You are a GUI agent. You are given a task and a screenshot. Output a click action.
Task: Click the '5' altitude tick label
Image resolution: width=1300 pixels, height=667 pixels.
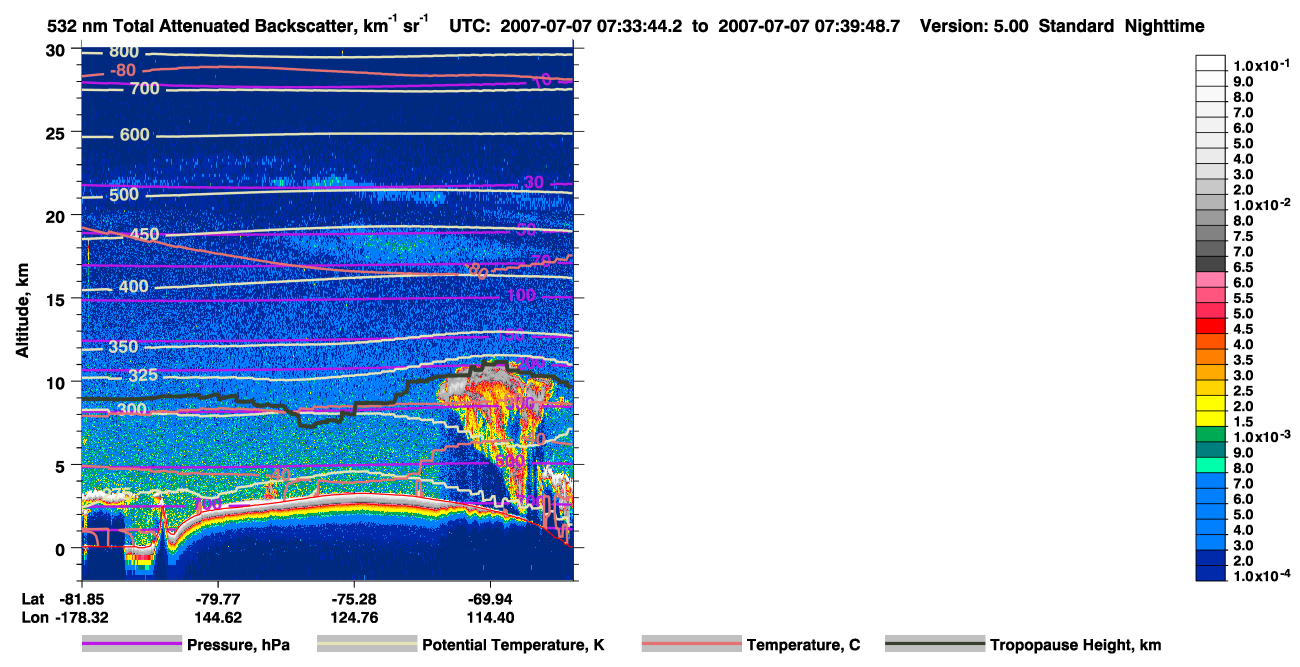[62, 465]
